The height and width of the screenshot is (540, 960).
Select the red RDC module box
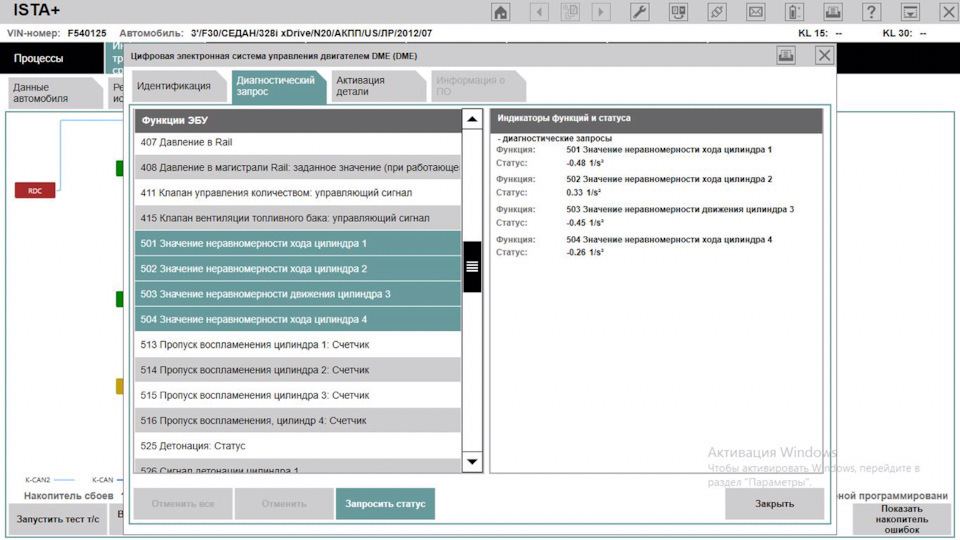pyautogui.click(x=35, y=190)
